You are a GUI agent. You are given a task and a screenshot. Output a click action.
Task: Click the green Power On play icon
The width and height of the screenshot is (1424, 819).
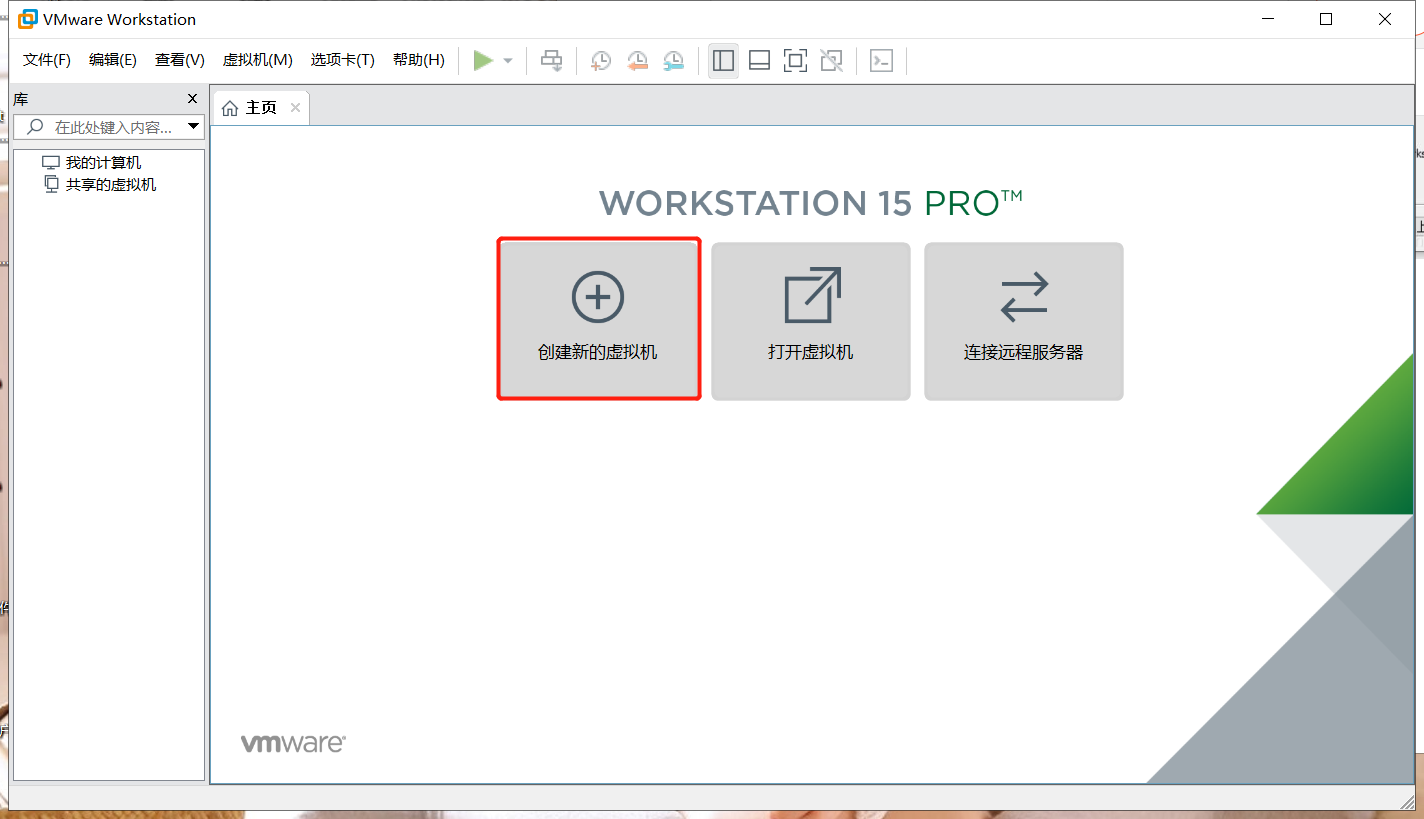[x=483, y=61]
